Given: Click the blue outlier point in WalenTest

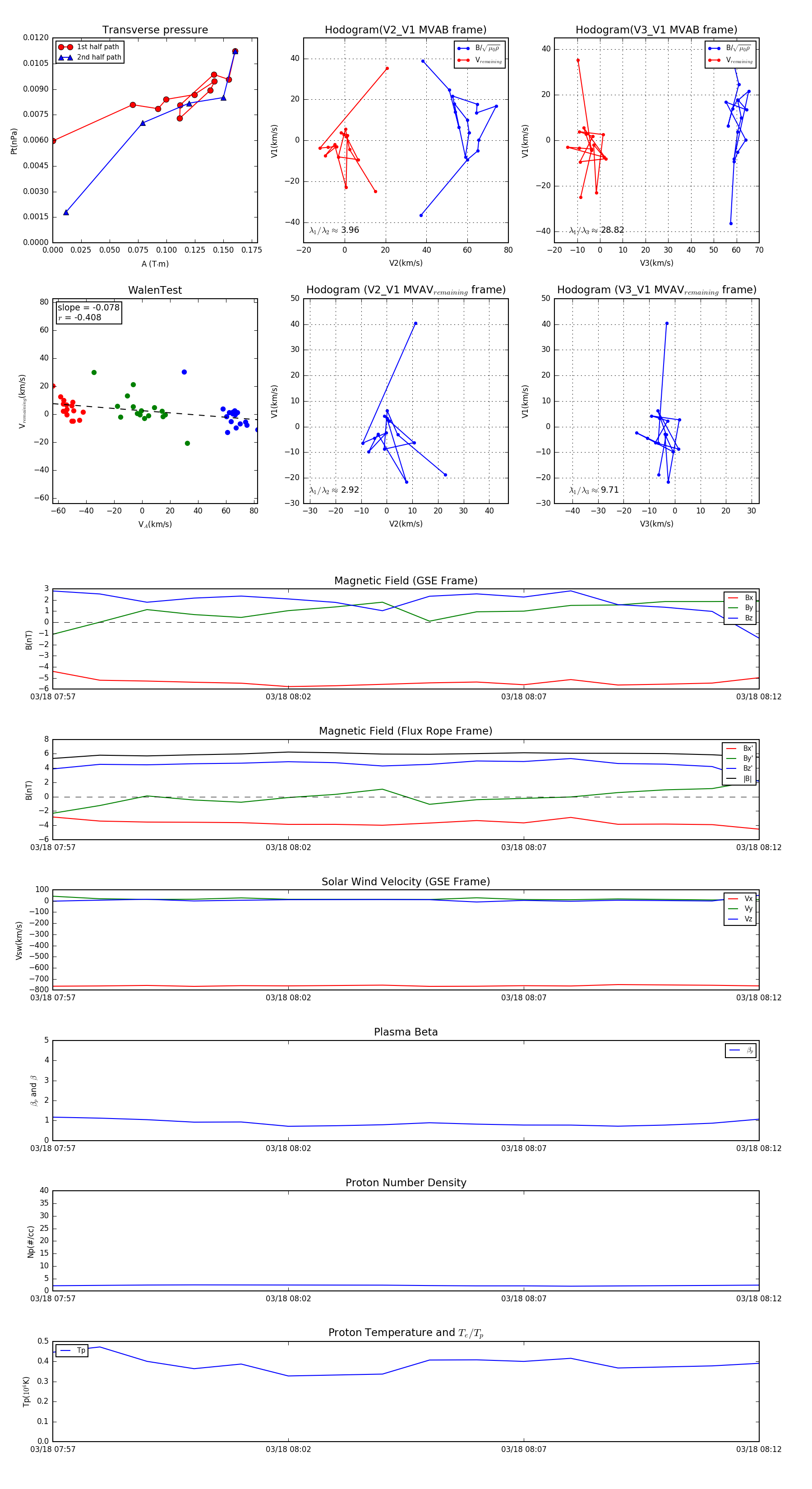Looking at the screenshot, I should point(185,372).
